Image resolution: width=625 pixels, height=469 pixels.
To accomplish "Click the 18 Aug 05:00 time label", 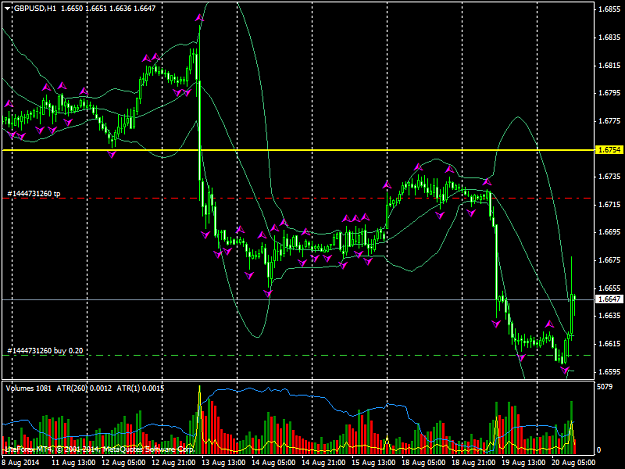I will click(423, 463).
